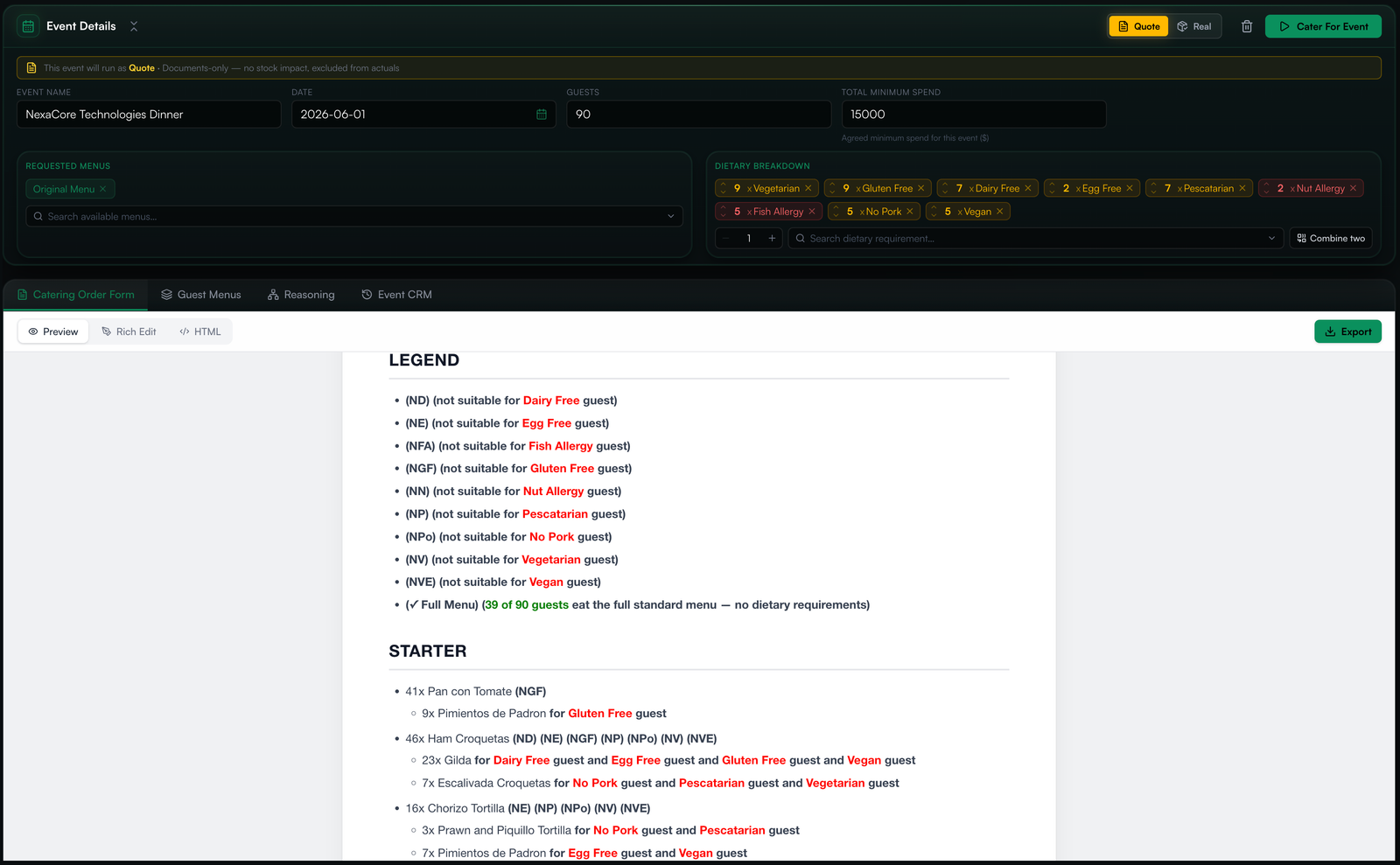This screenshot has height=865, width=1400.
Task: Switch to Rich Edit mode
Action: click(x=129, y=331)
